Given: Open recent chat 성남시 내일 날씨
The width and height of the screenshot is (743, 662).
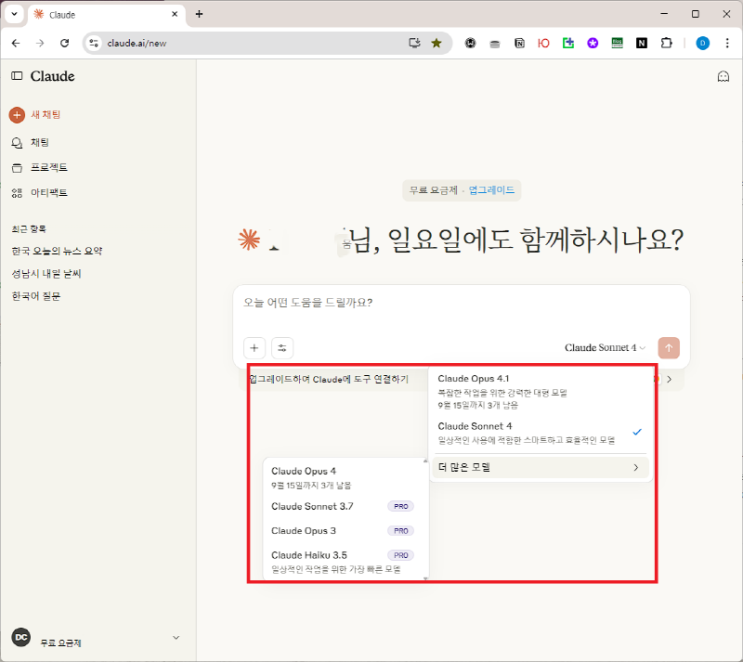Looking at the screenshot, I should [46, 273].
